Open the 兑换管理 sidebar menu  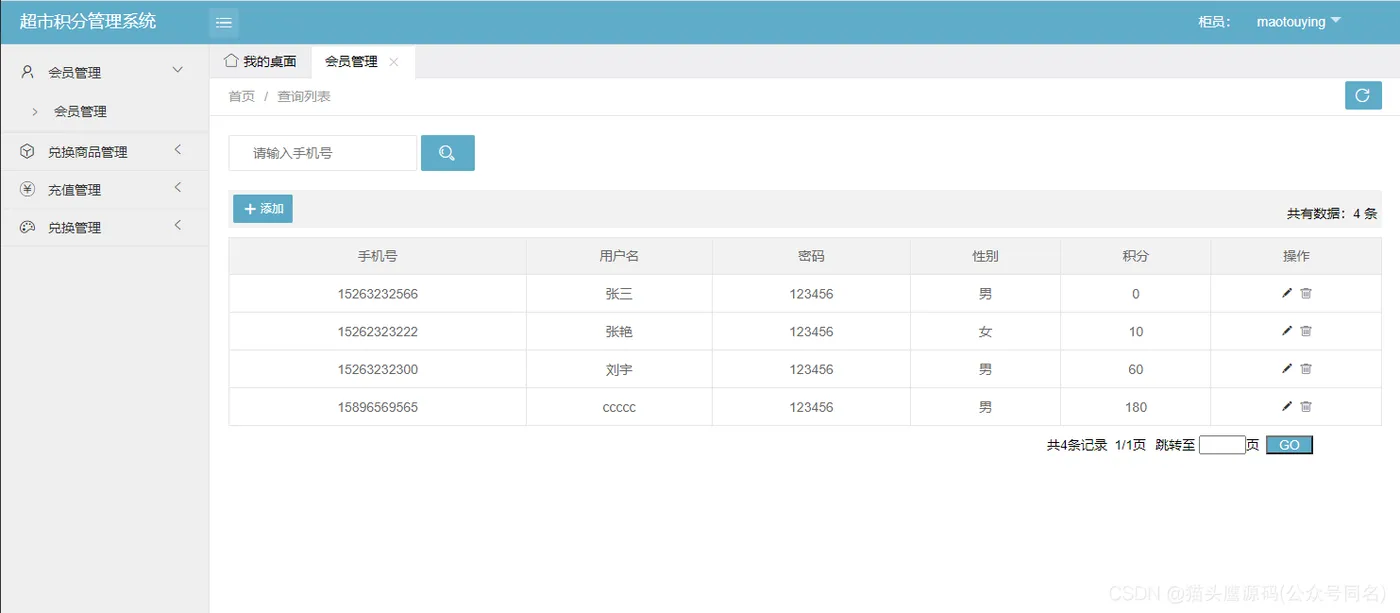104,228
